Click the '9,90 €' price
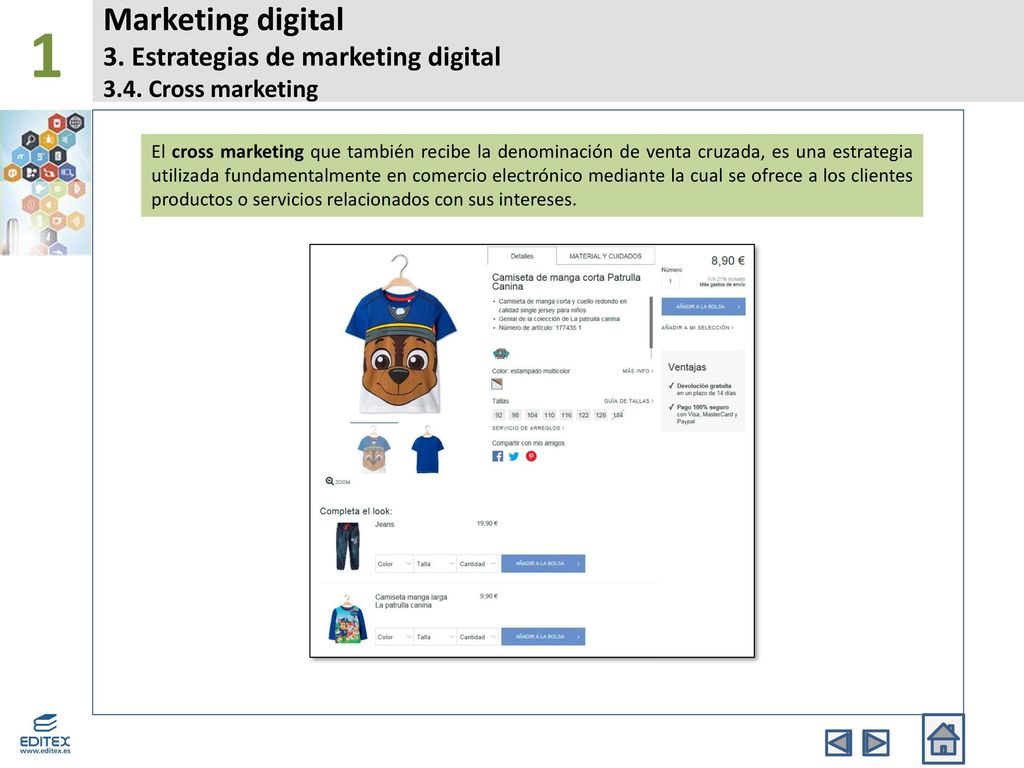The image size is (1024, 768). (x=489, y=596)
